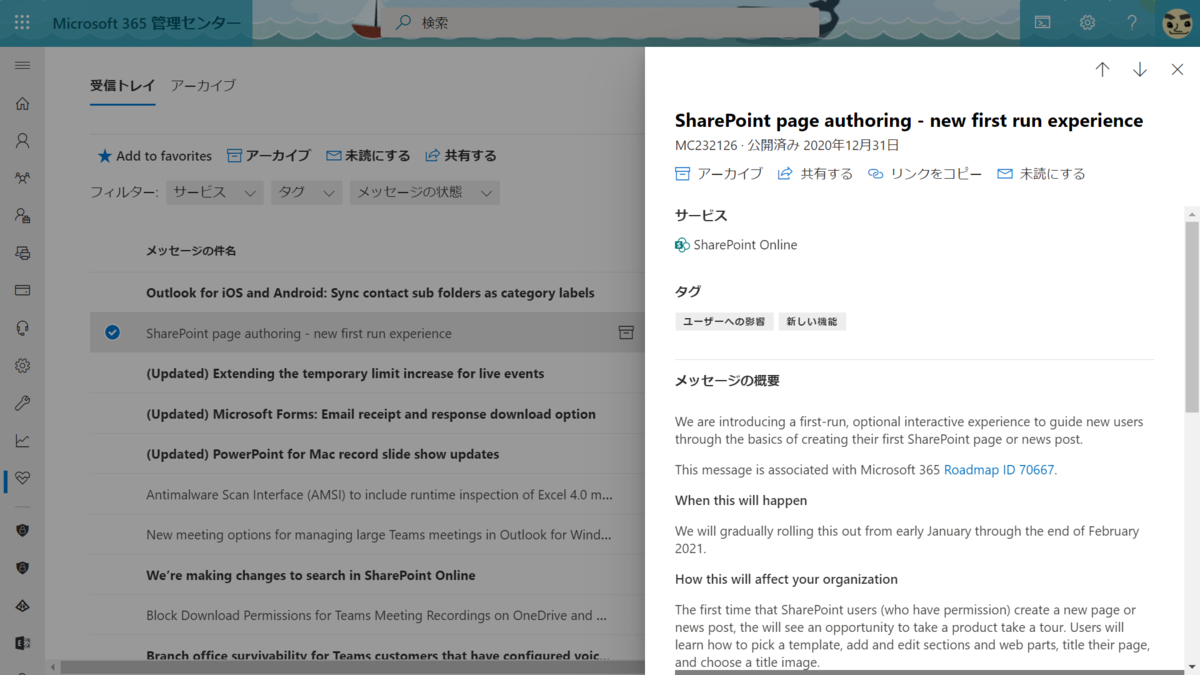The image size is (1200, 675).
Task: Open the Settings gear icon in sidebar
Action: point(22,365)
